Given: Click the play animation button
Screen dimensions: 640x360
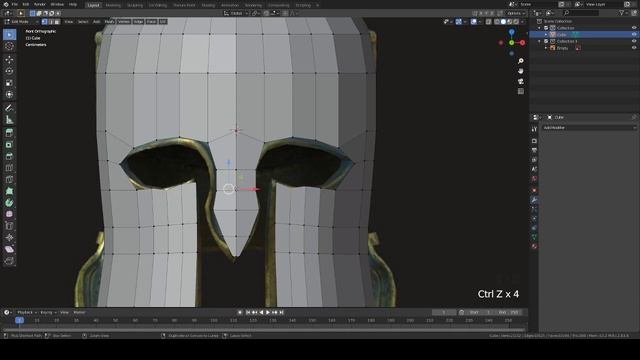Looking at the screenshot, I should pyautogui.click(x=268, y=312).
